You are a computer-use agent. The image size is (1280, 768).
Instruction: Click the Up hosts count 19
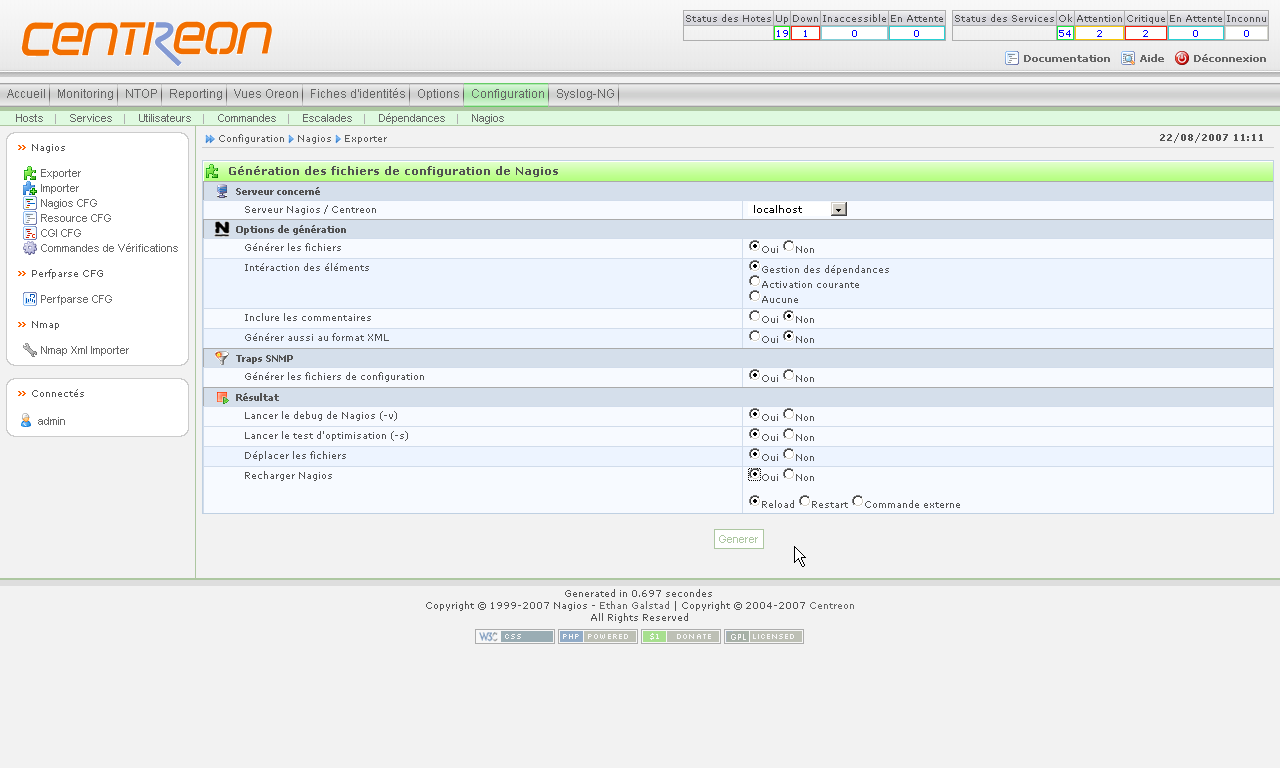(782, 33)
